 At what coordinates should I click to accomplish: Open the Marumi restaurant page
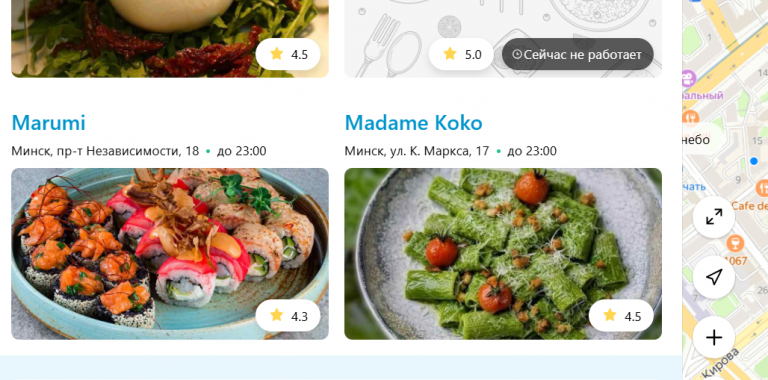coord(48,122)
